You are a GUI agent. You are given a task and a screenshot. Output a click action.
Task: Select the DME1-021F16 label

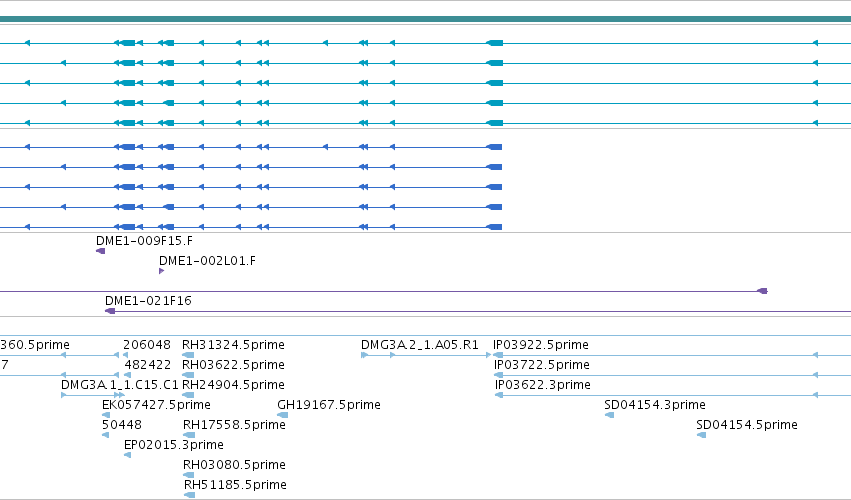[148, 301]
